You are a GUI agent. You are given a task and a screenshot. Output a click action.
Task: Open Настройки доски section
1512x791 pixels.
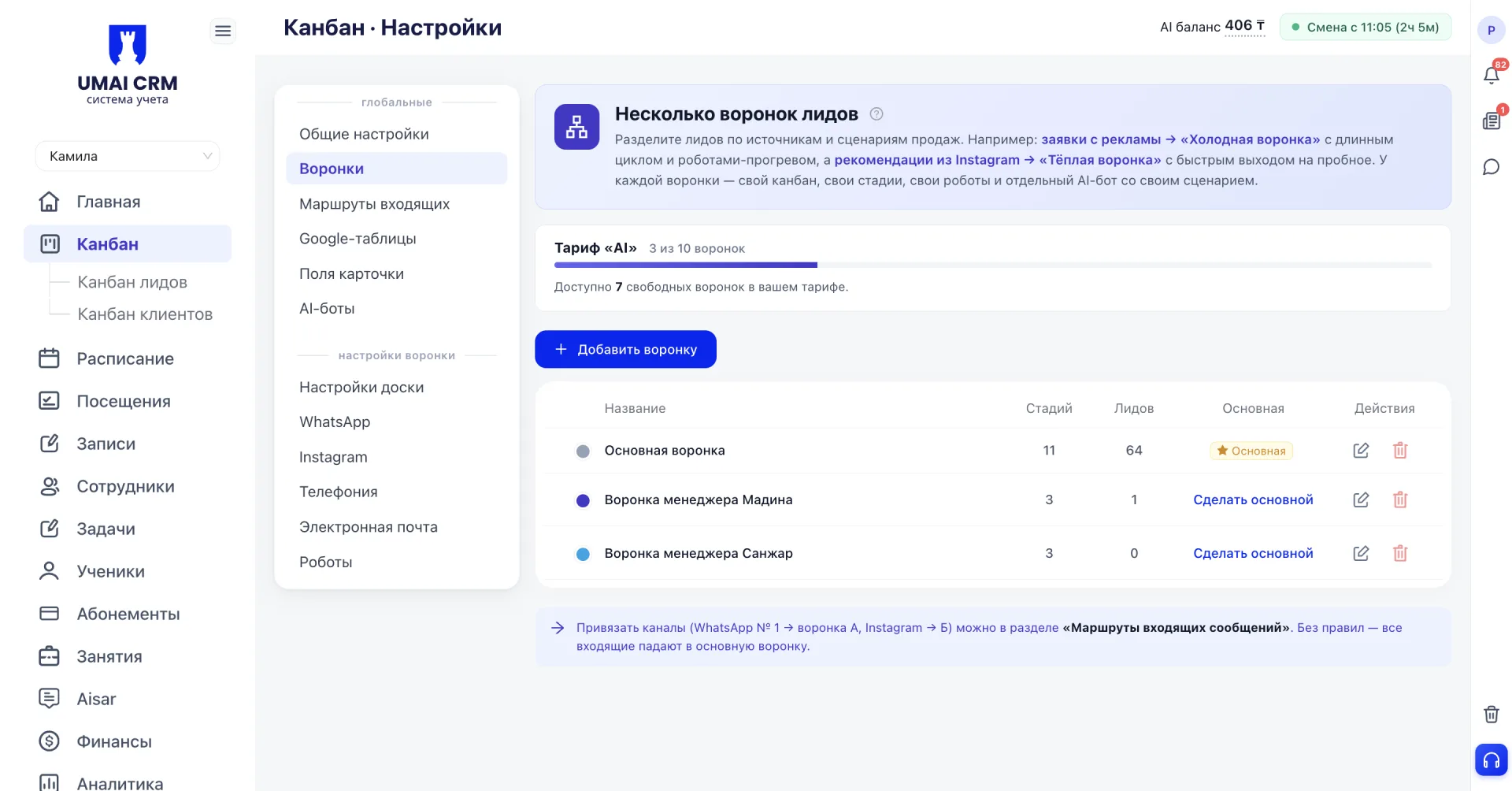(396, 388)
